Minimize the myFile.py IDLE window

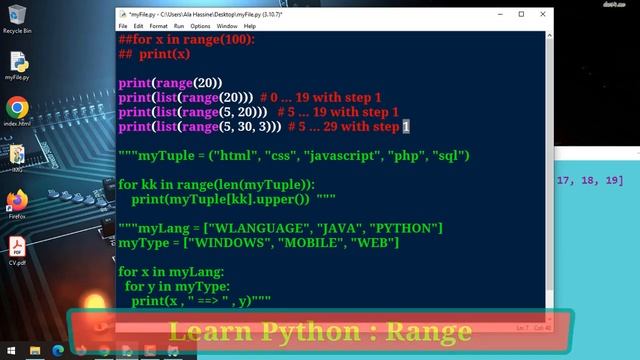click(x=500, y=14)
